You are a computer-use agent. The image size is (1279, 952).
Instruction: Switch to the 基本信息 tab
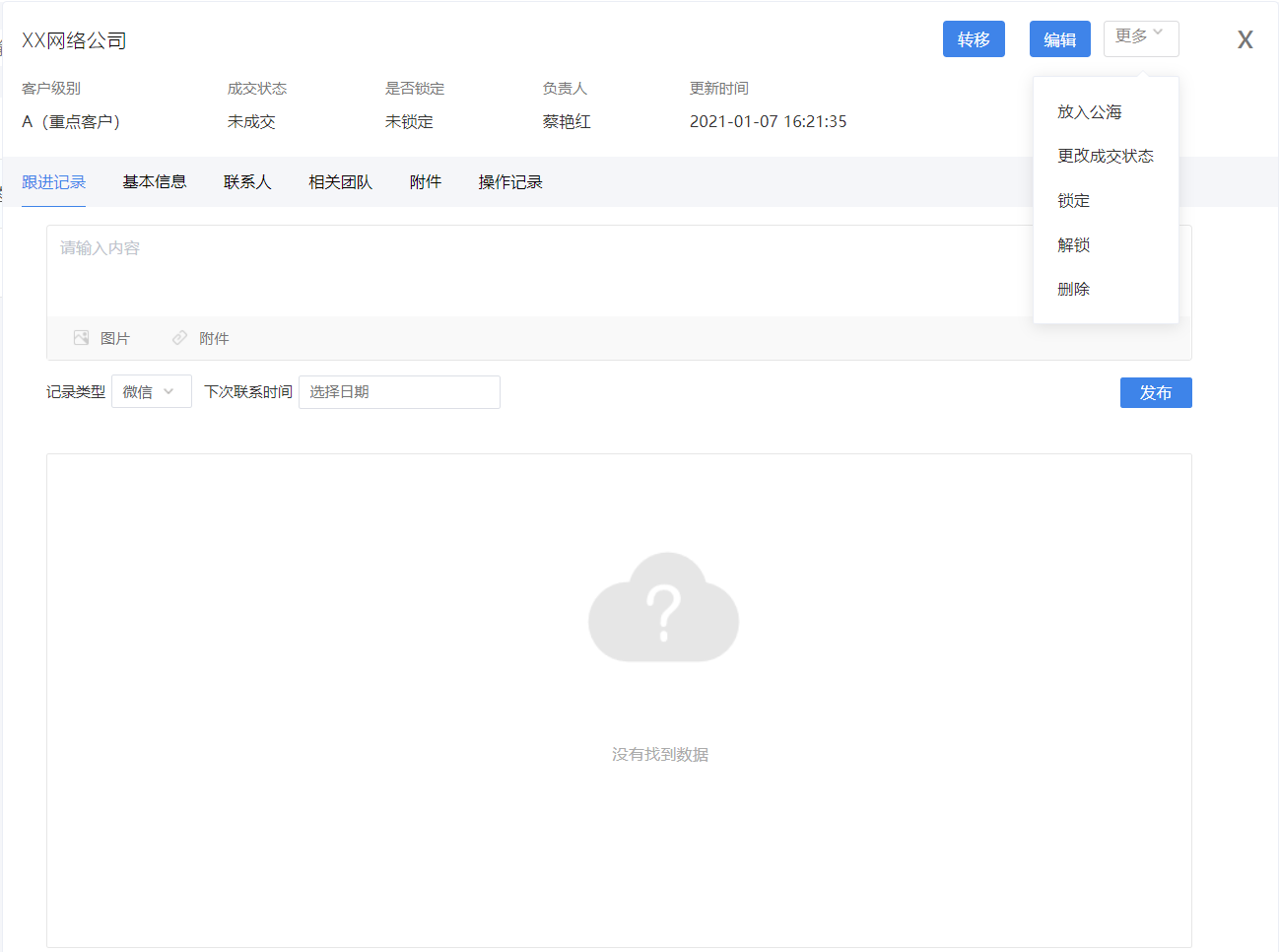(x=155, y=182)
